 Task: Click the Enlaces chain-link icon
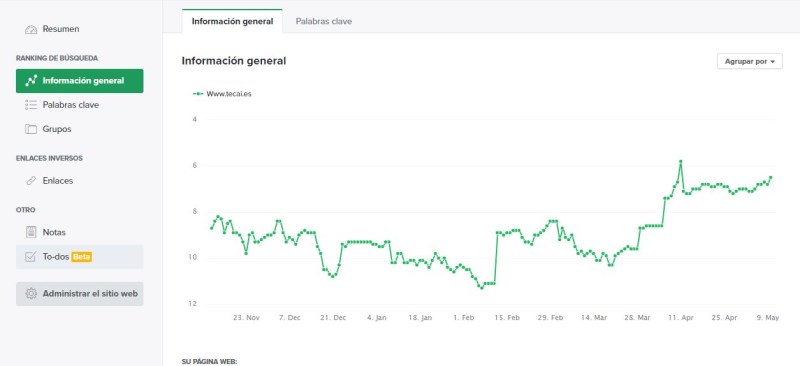(x=31, y=181)
